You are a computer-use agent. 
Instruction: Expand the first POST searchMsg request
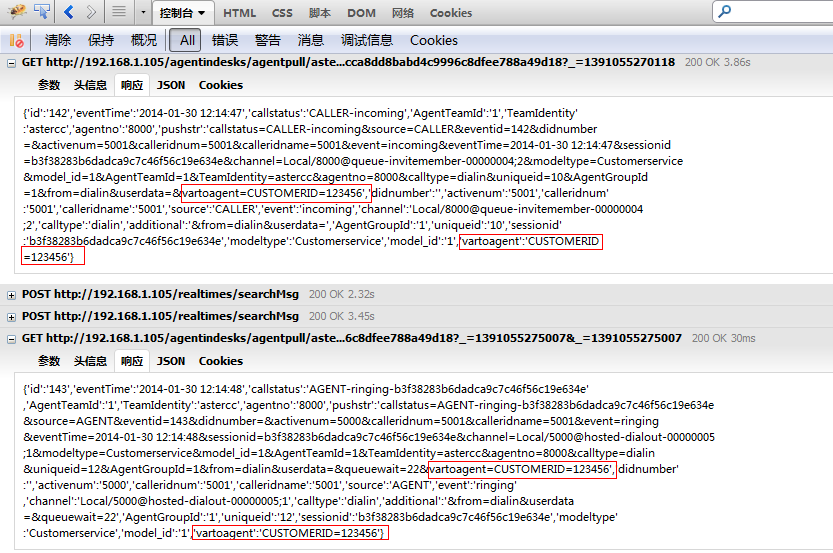click(x=11, y=294)
